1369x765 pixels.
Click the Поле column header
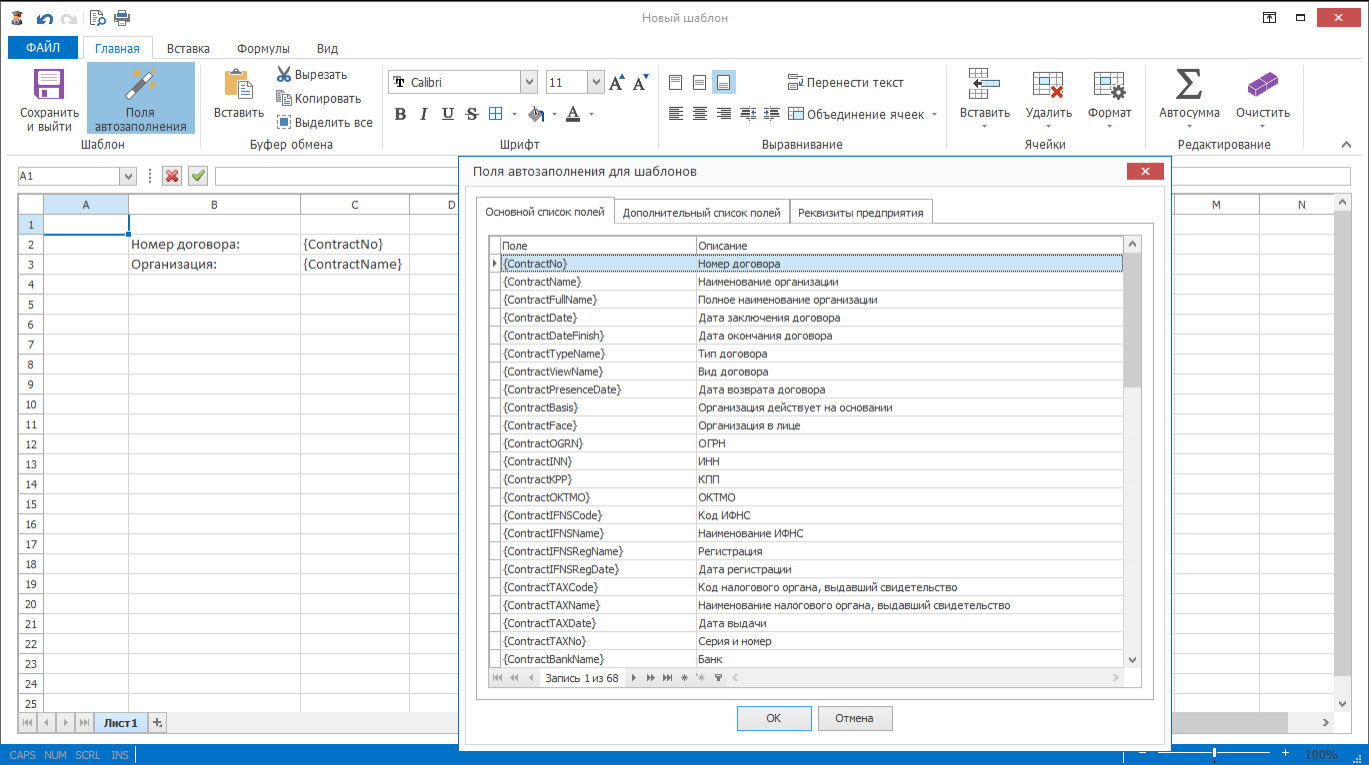[597, 245]
